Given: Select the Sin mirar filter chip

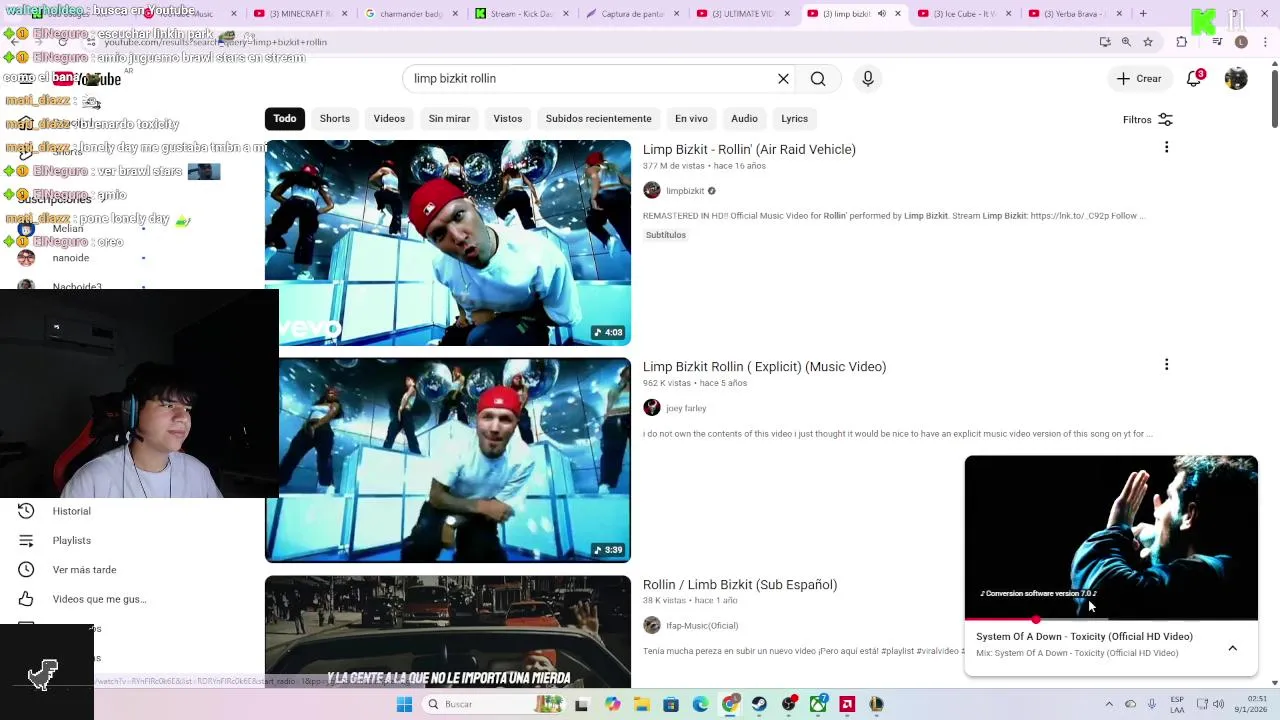Looking at the screenshot, I should (x=449, y=119).
